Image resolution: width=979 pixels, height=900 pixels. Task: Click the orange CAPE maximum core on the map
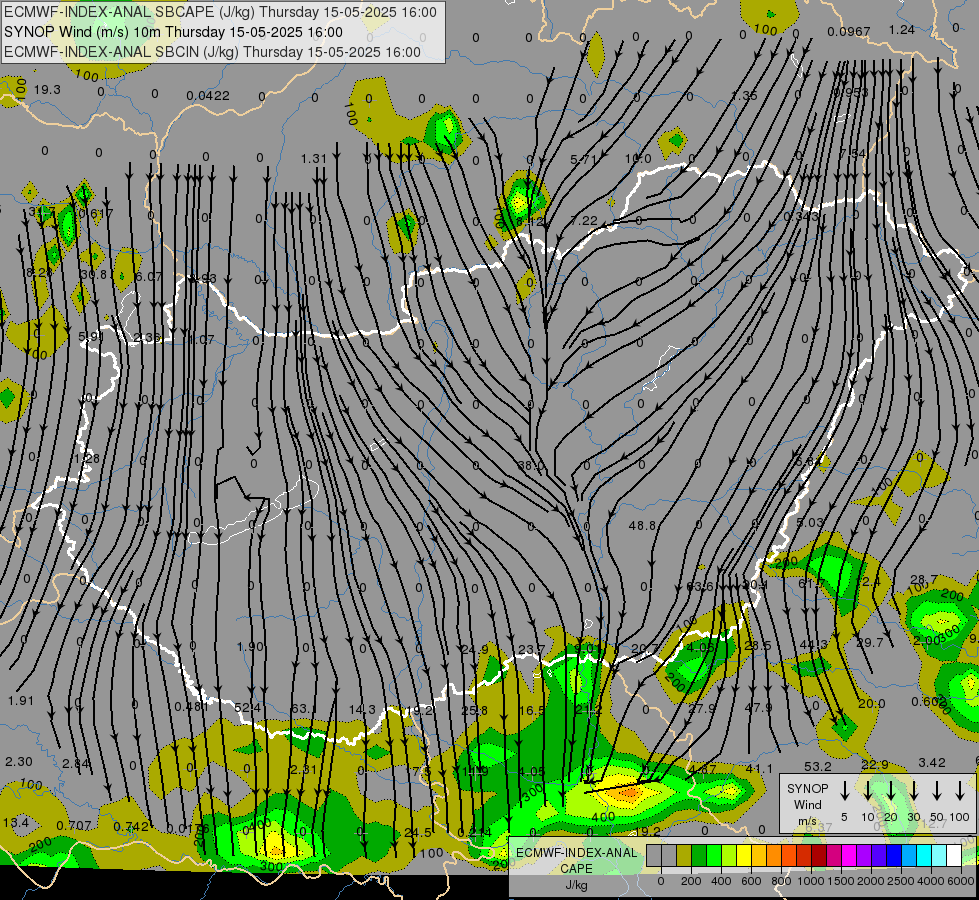click(627, 793)
